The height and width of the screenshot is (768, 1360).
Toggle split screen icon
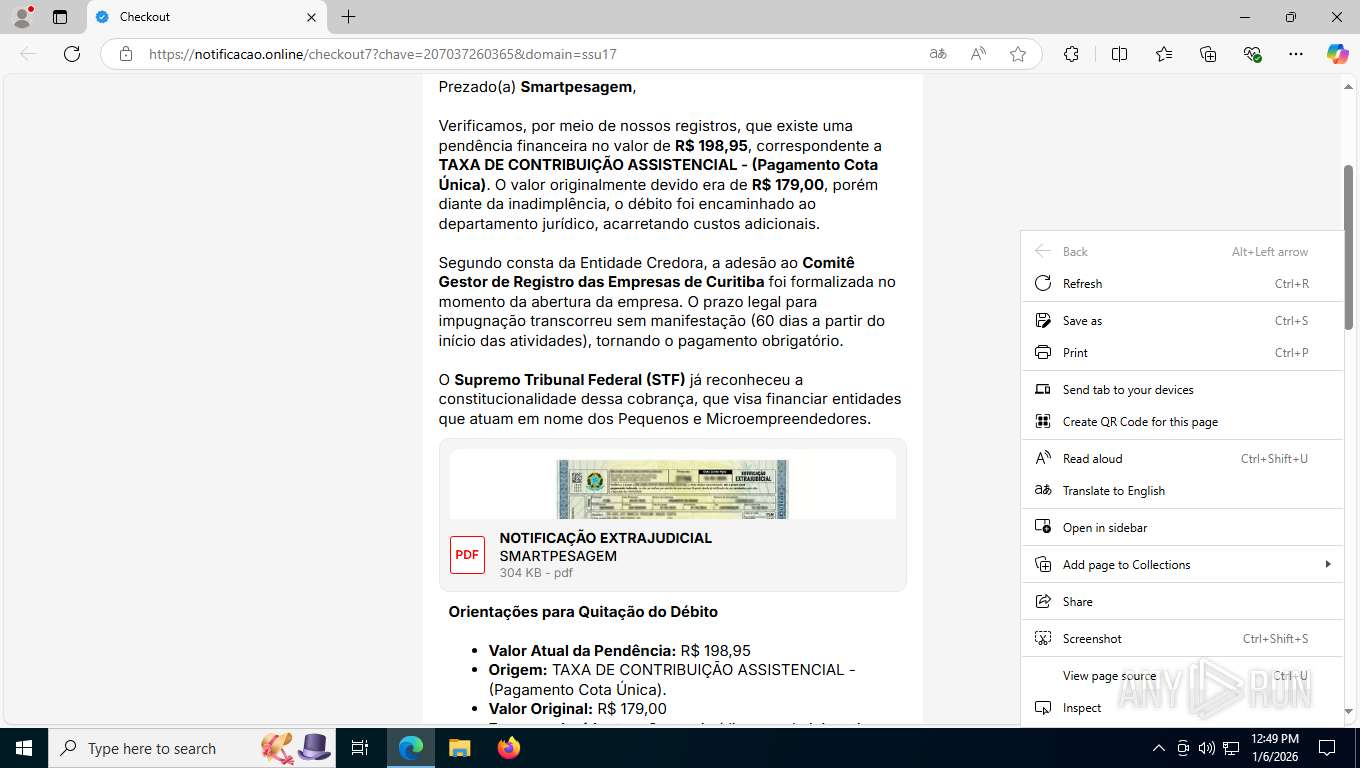1119,54
